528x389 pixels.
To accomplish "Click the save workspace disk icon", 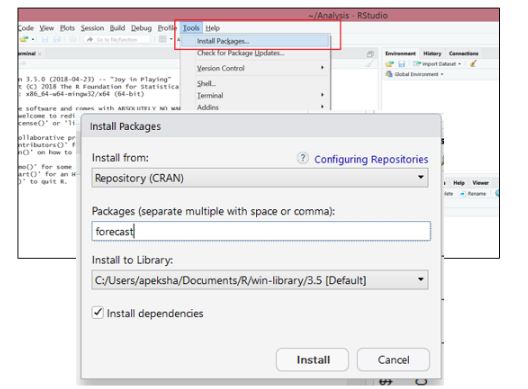I will pos(401,64).
